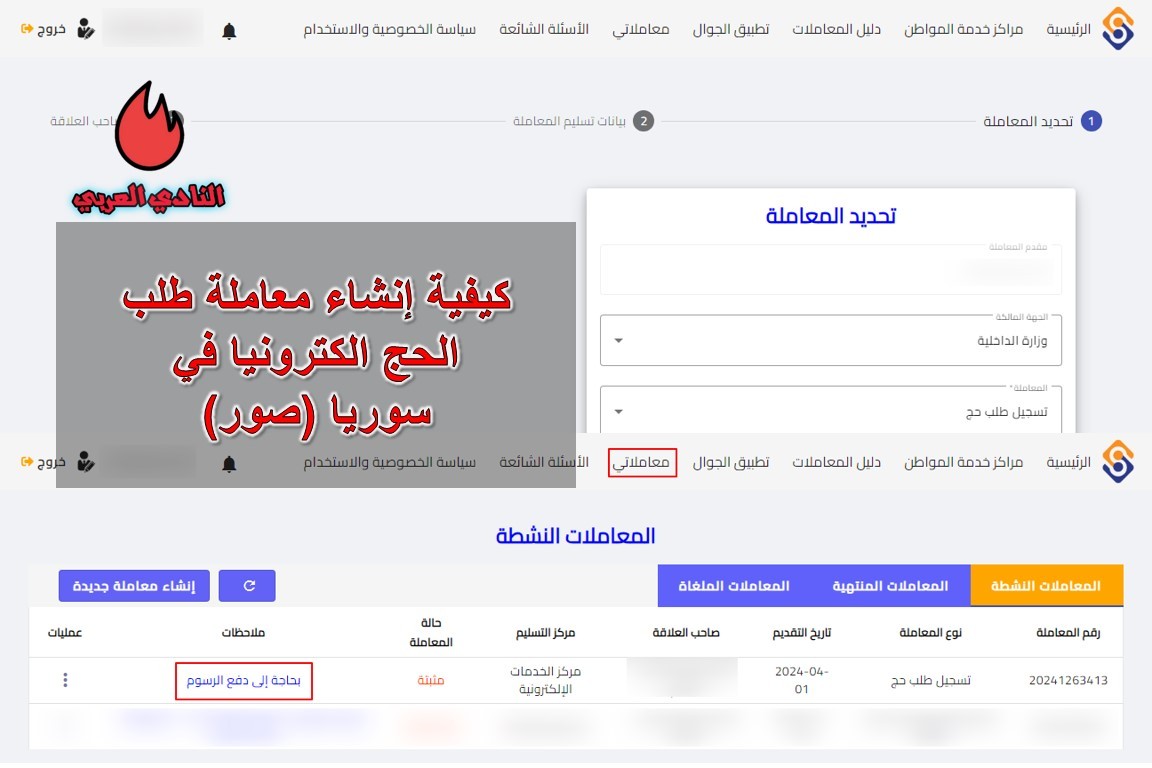1152x768 pixels.
Task: Open معاملاتي in the topmost navigation bar
Action: [641, 29]
